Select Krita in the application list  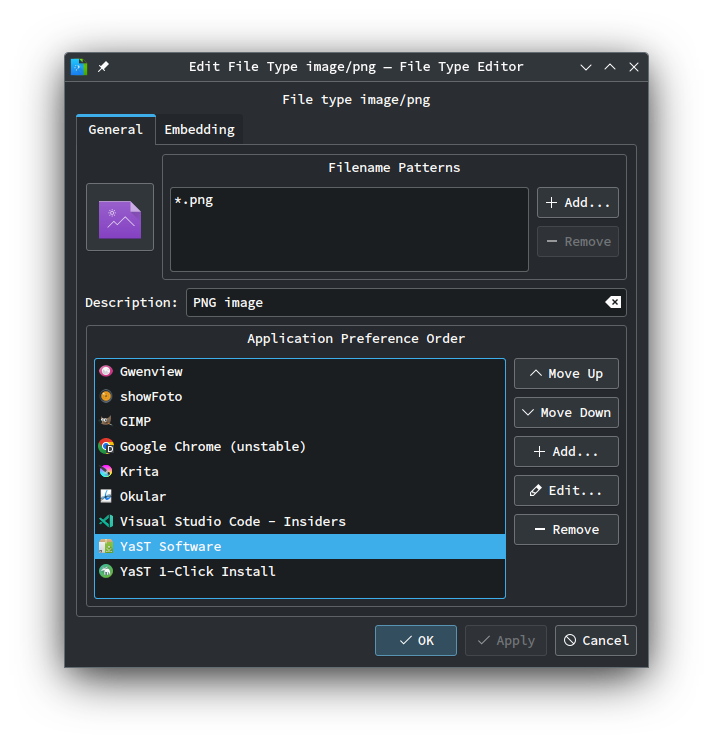pos(300,471)
